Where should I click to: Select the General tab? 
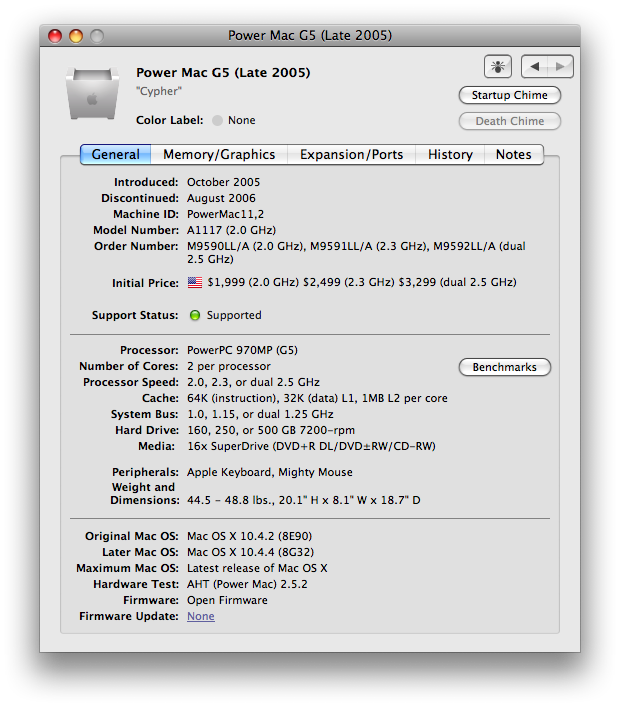(115, 155)
